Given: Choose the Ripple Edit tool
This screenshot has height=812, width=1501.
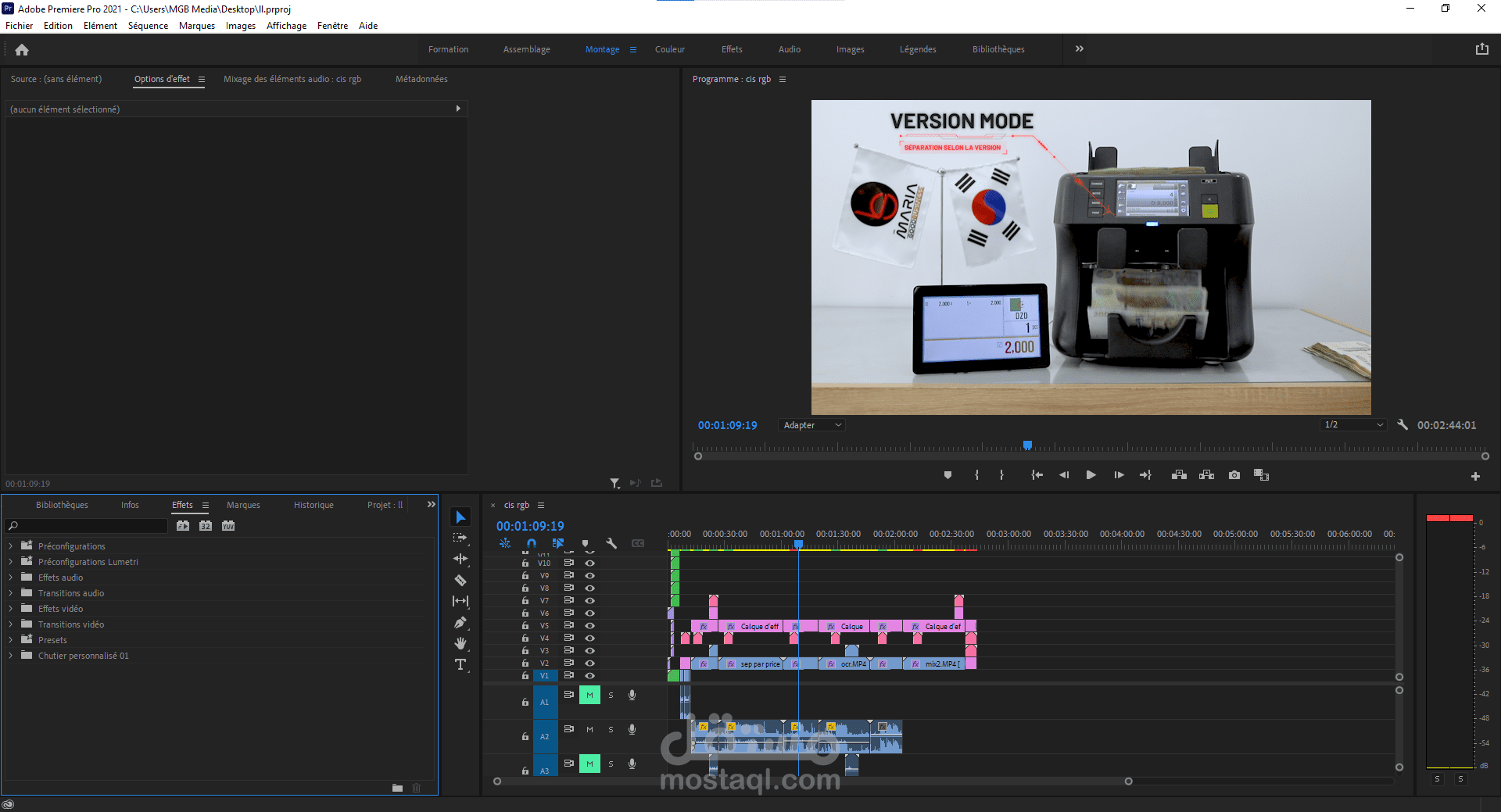Looking at the screenshot, I should click(460, 559).
